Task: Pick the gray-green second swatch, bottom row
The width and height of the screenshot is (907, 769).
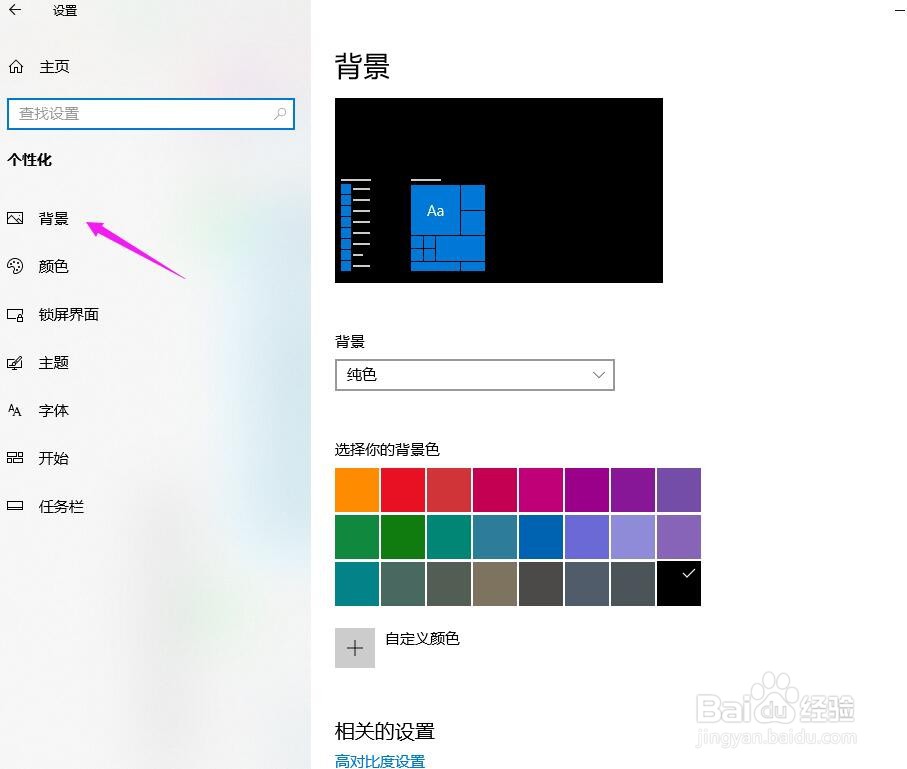Action: 403,584
